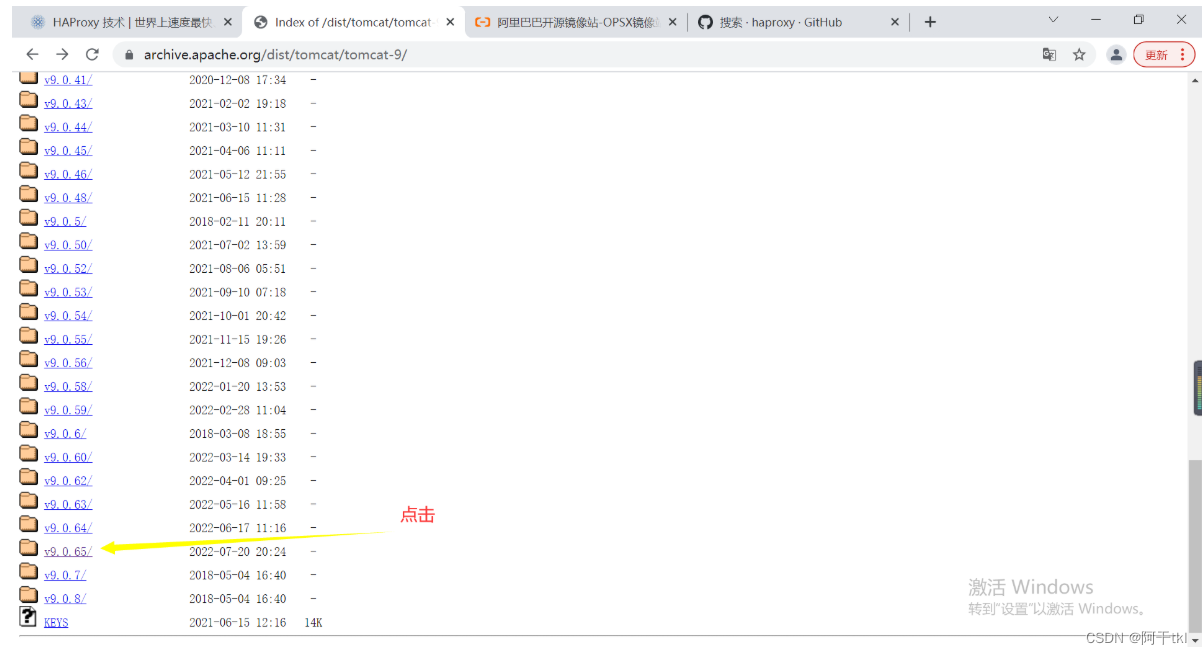Click the vertical page scrollbar thumb

coord(1193,547)
